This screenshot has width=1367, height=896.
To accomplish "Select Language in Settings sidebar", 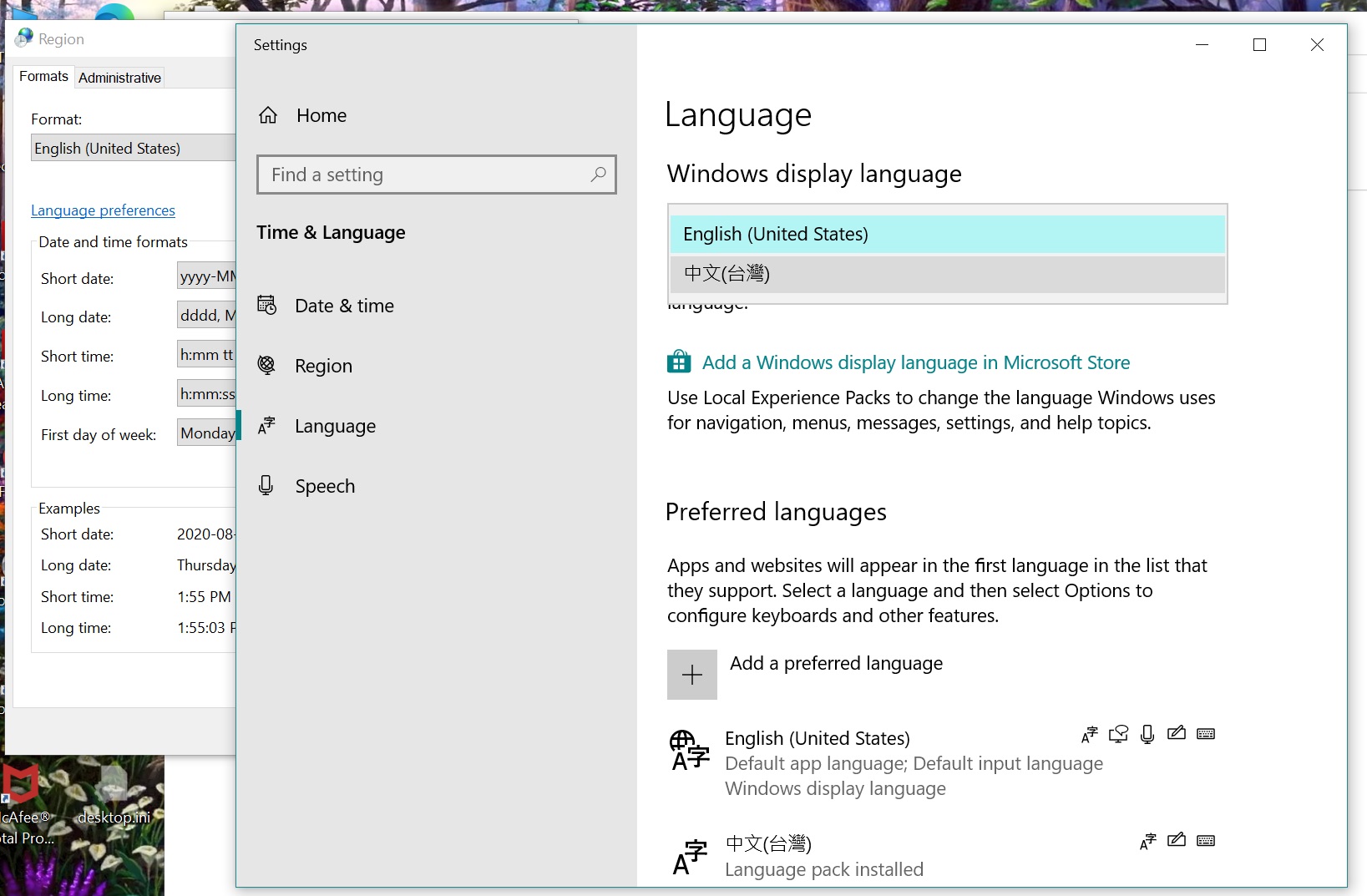I will 335,426.
